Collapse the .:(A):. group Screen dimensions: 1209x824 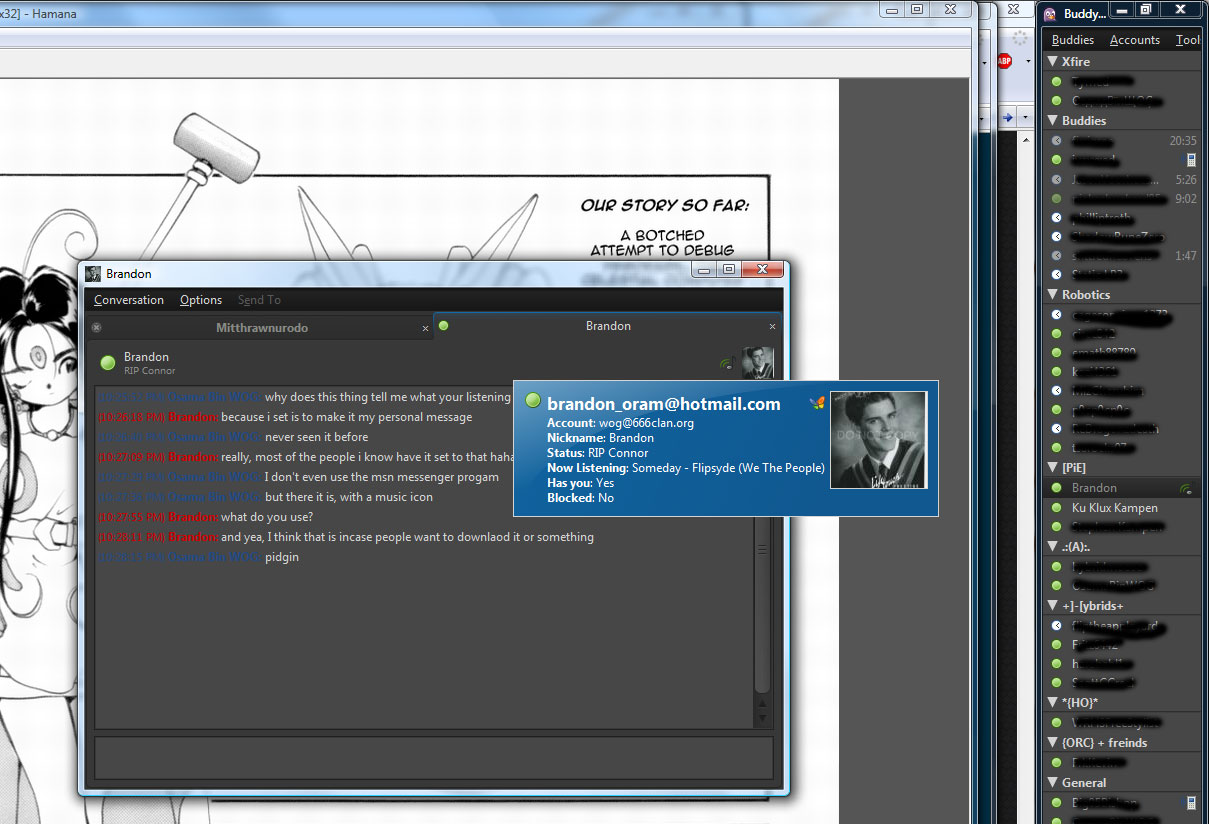[1052, 546]
